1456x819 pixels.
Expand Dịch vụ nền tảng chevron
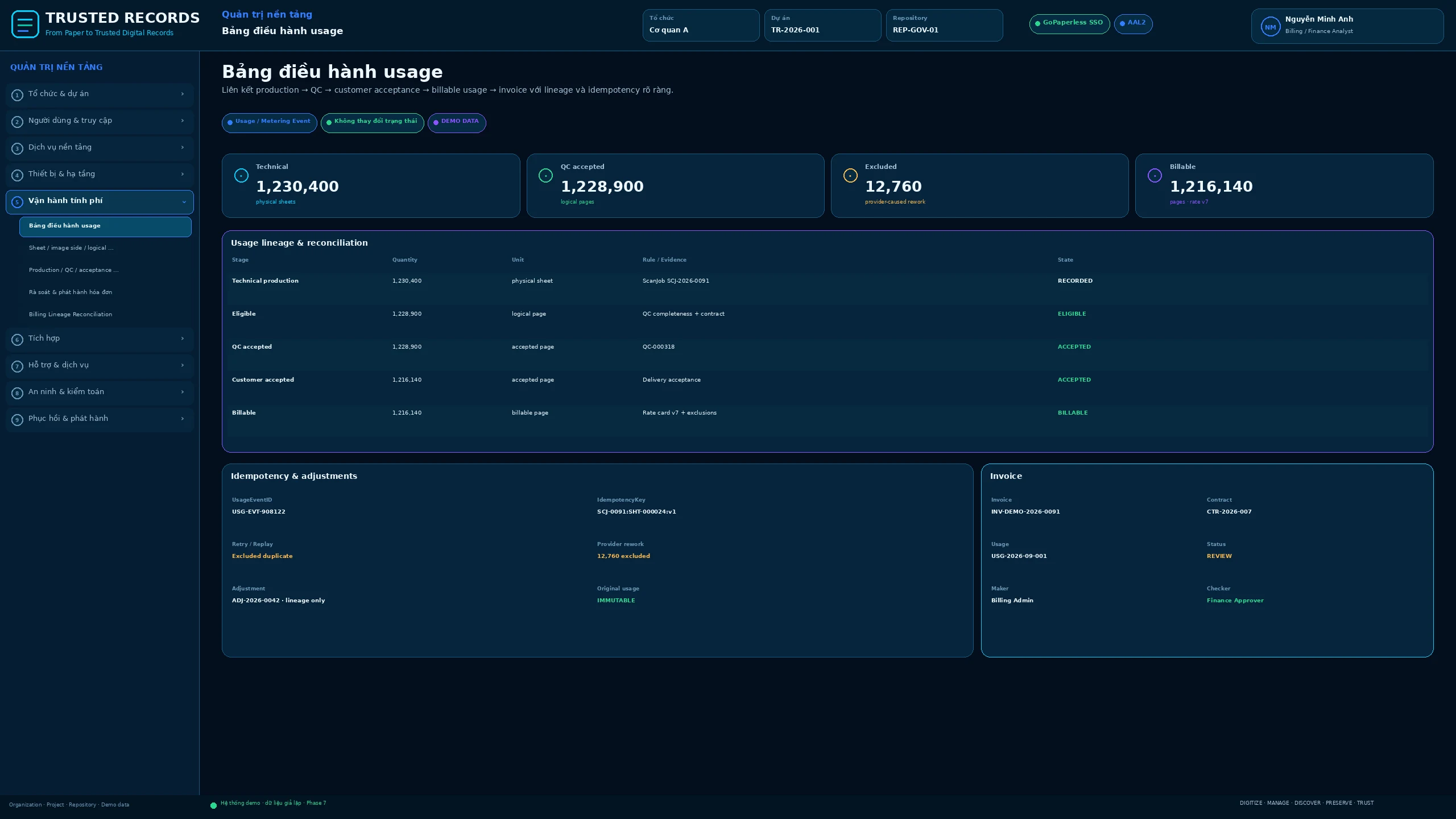pyautogui.click(x=183, y=147)
